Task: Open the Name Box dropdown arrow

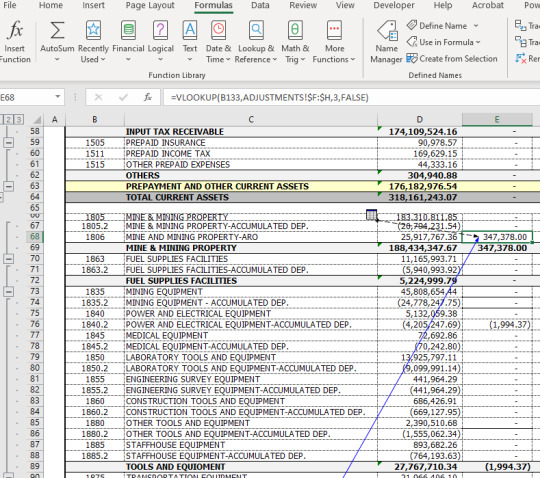Action: click(58, 97)
